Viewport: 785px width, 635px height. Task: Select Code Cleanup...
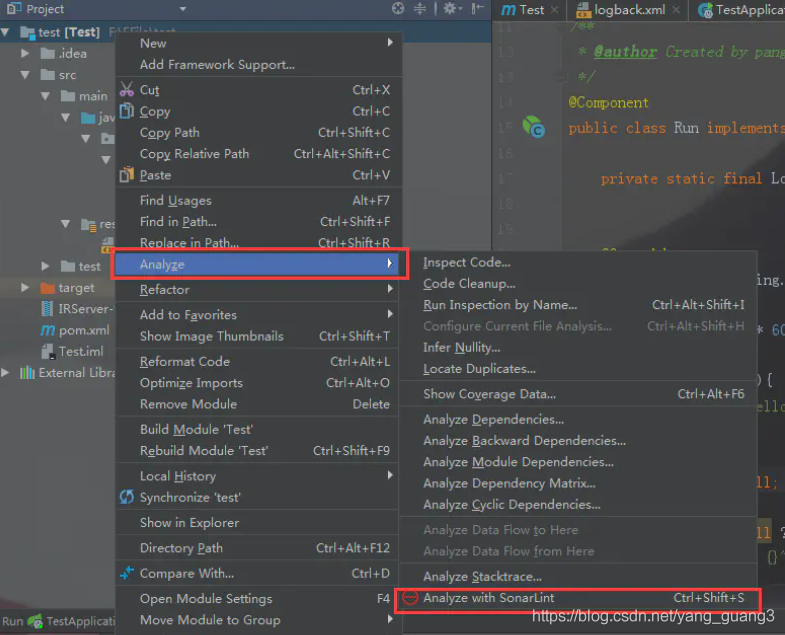tap(578, 283)
